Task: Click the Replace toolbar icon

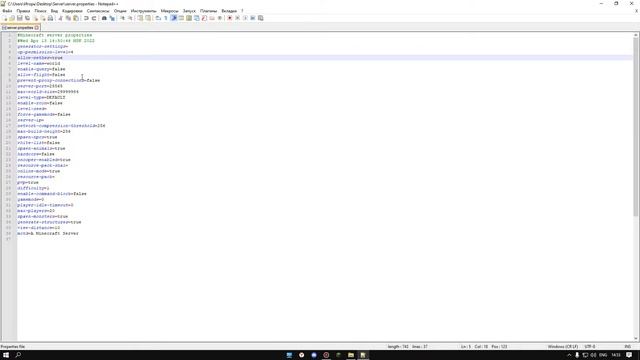Action: (112, 18)
